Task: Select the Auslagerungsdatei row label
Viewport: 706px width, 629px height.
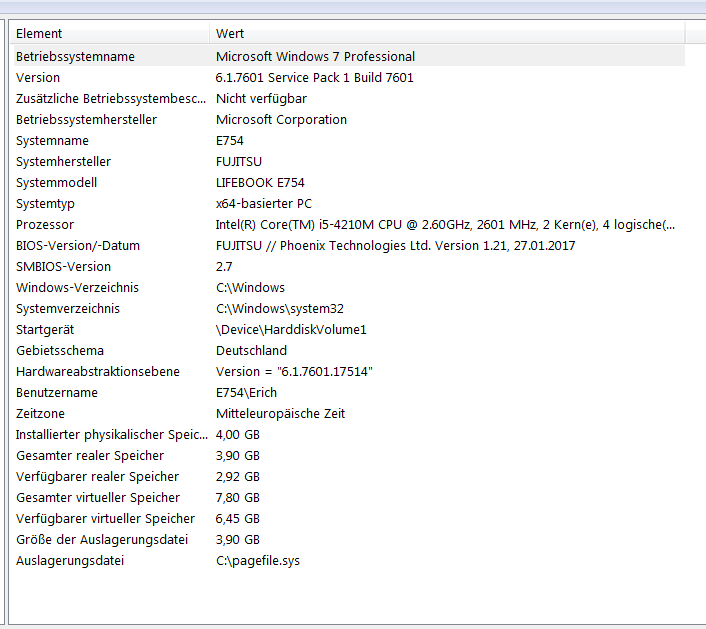Action: click(x=70, y=561)
